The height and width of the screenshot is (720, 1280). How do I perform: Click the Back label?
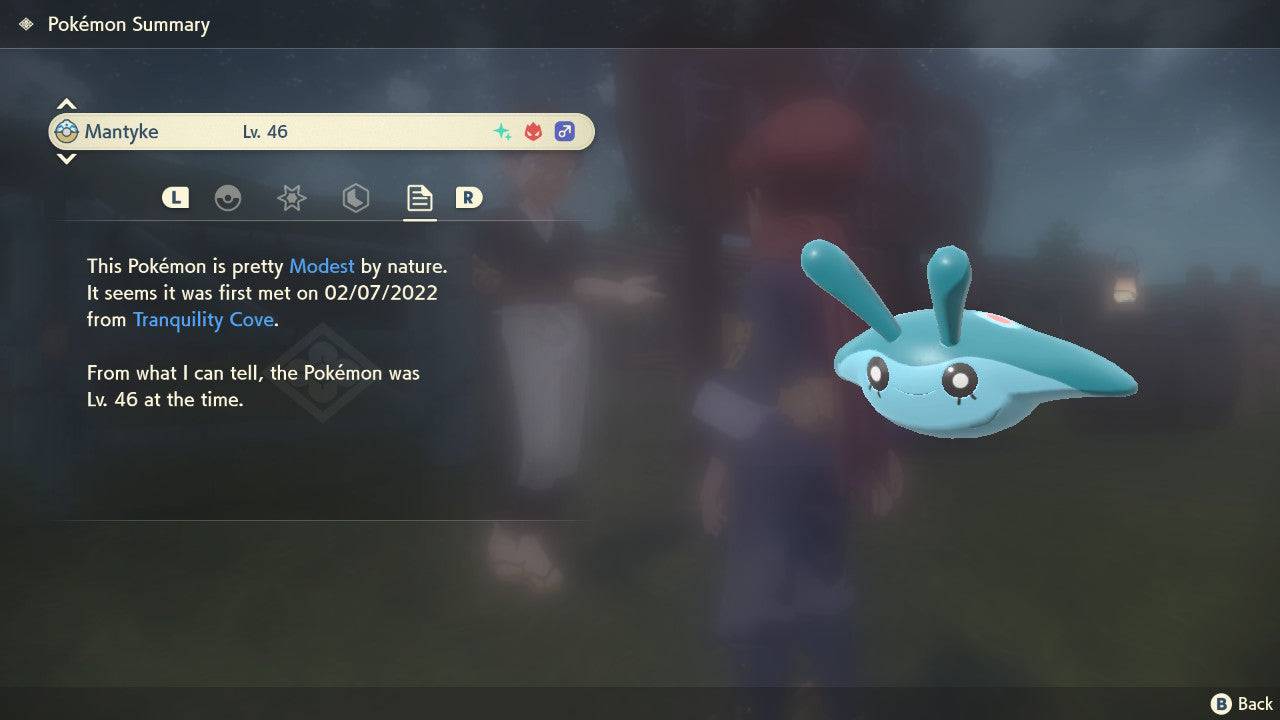coord(1255,704)
